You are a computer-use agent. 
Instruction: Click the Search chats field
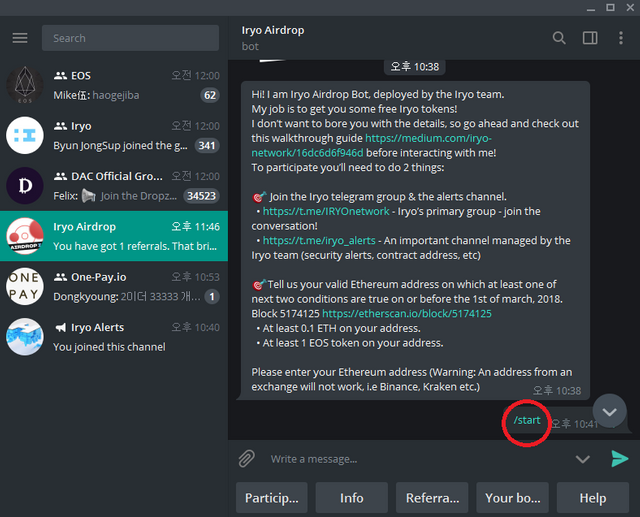click(x=130, y=38)
